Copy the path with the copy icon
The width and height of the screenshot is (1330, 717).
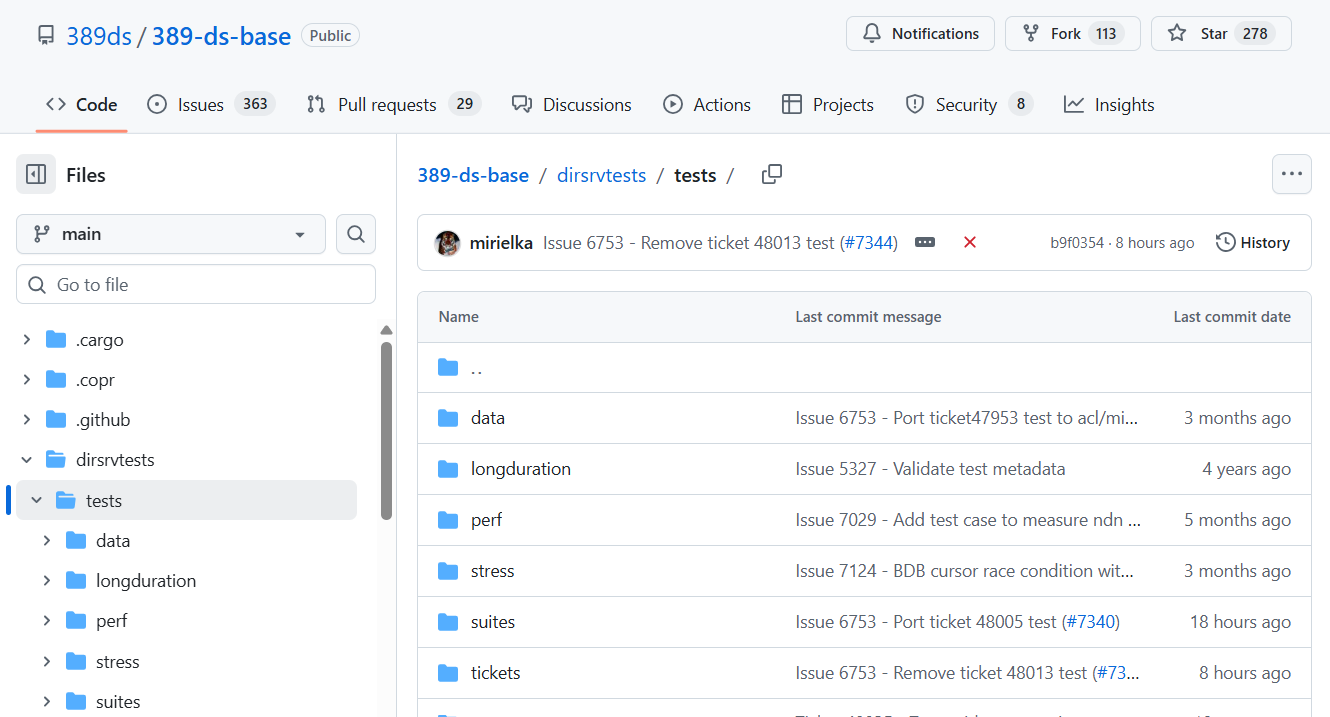tap(771, 175)
